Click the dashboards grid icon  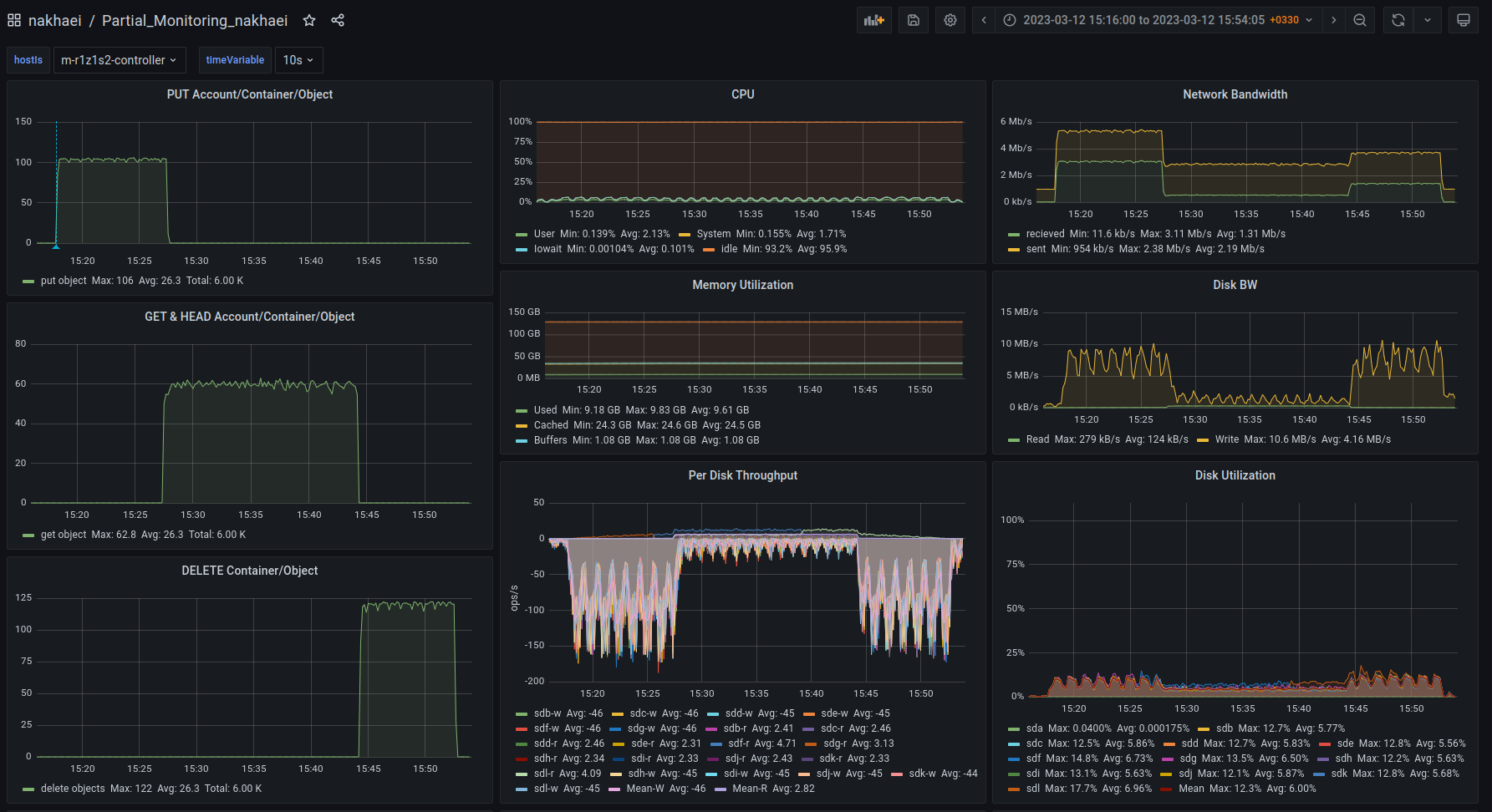coord(14,20)
